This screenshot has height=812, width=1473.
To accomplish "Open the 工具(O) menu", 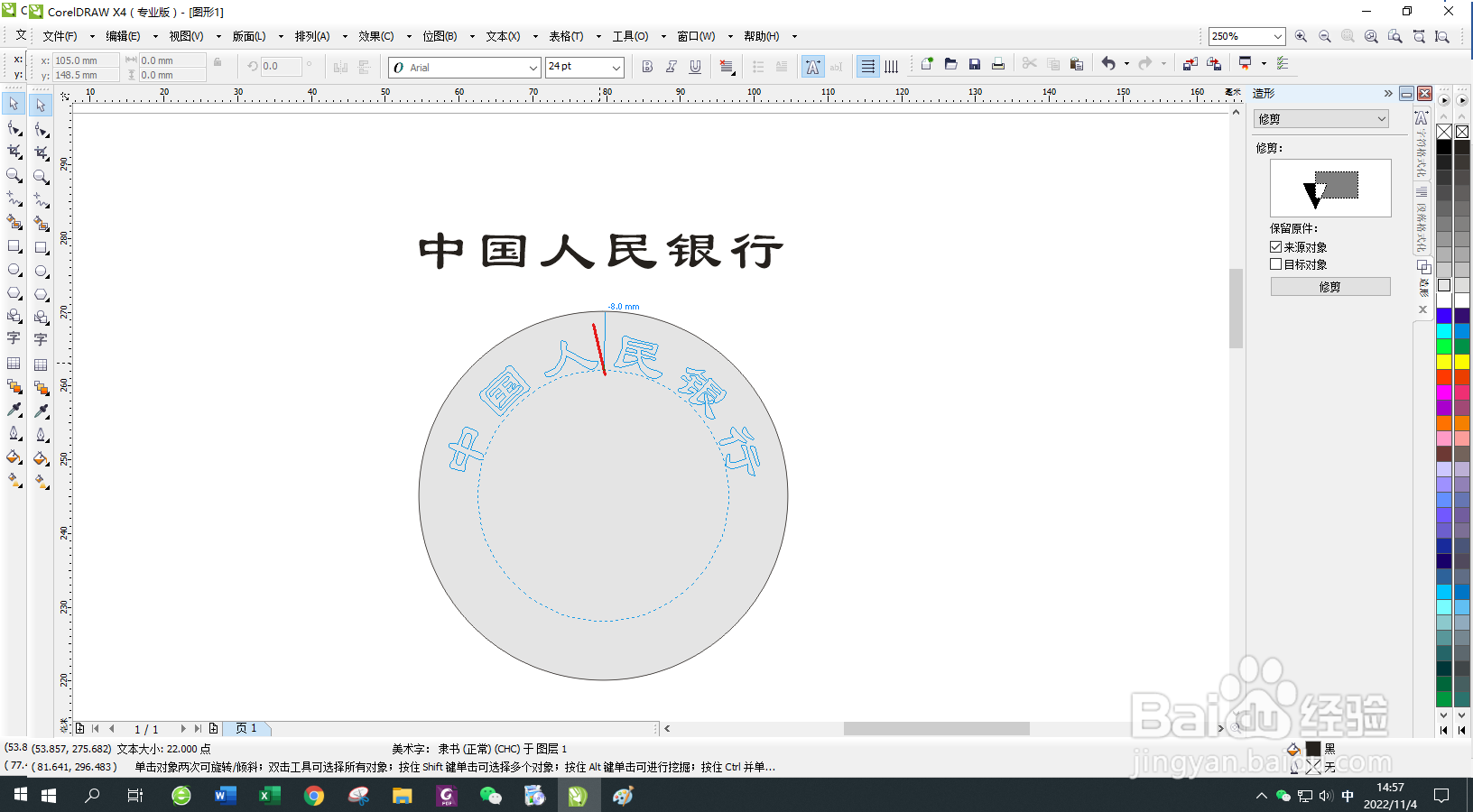I will click(630, 36).
